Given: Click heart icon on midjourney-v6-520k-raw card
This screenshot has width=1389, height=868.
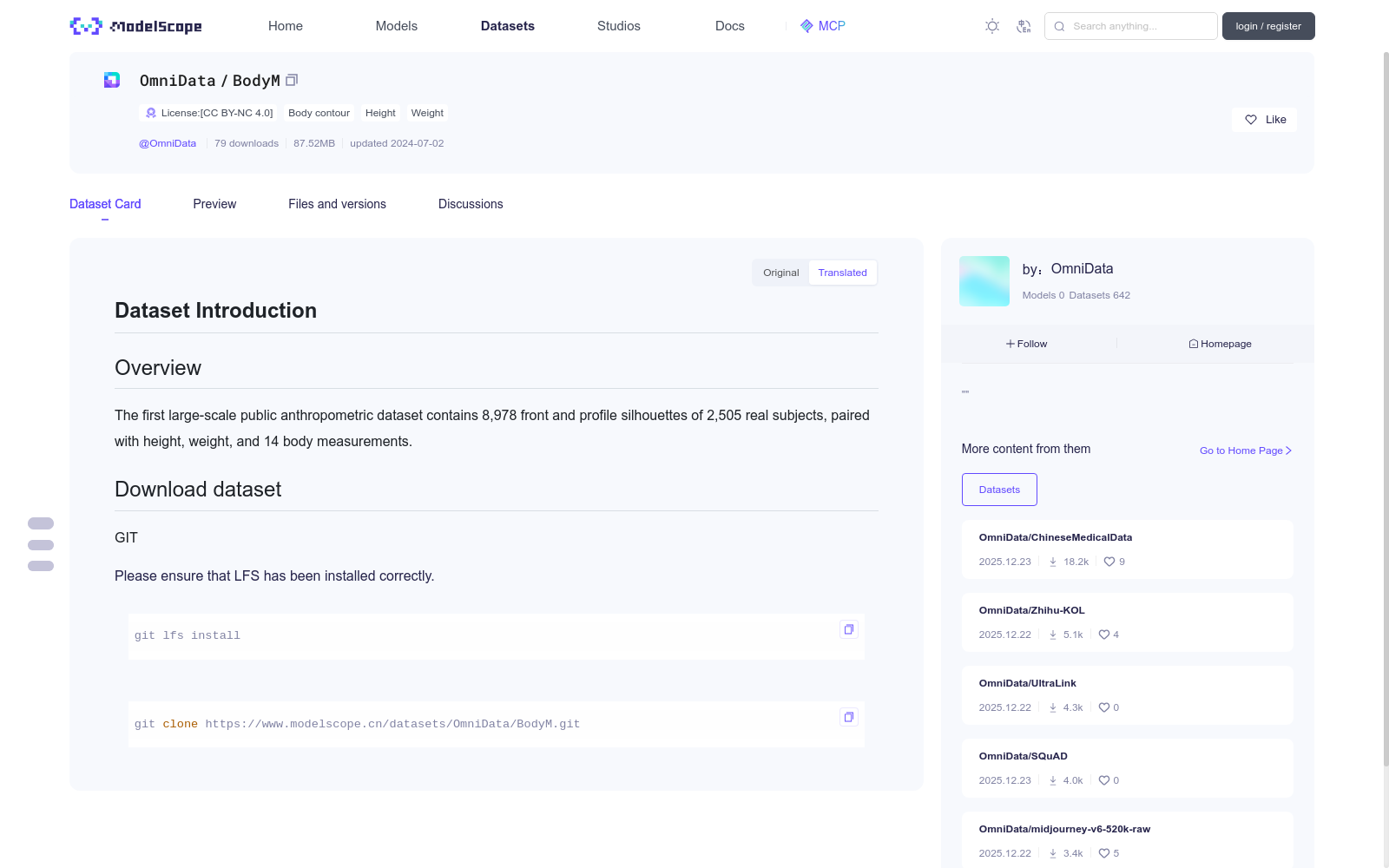Looking at the screenshot, I should 1104,853.
